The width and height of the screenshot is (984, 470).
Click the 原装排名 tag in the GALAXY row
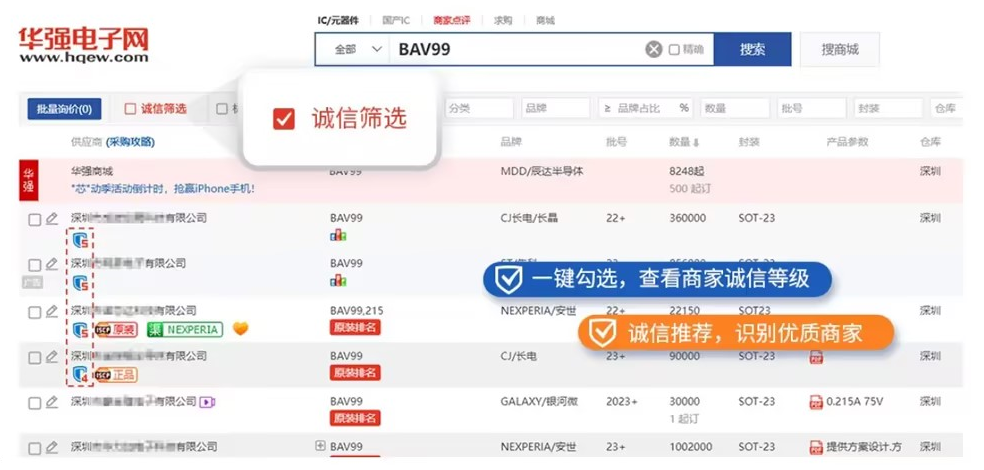(355, 419)
